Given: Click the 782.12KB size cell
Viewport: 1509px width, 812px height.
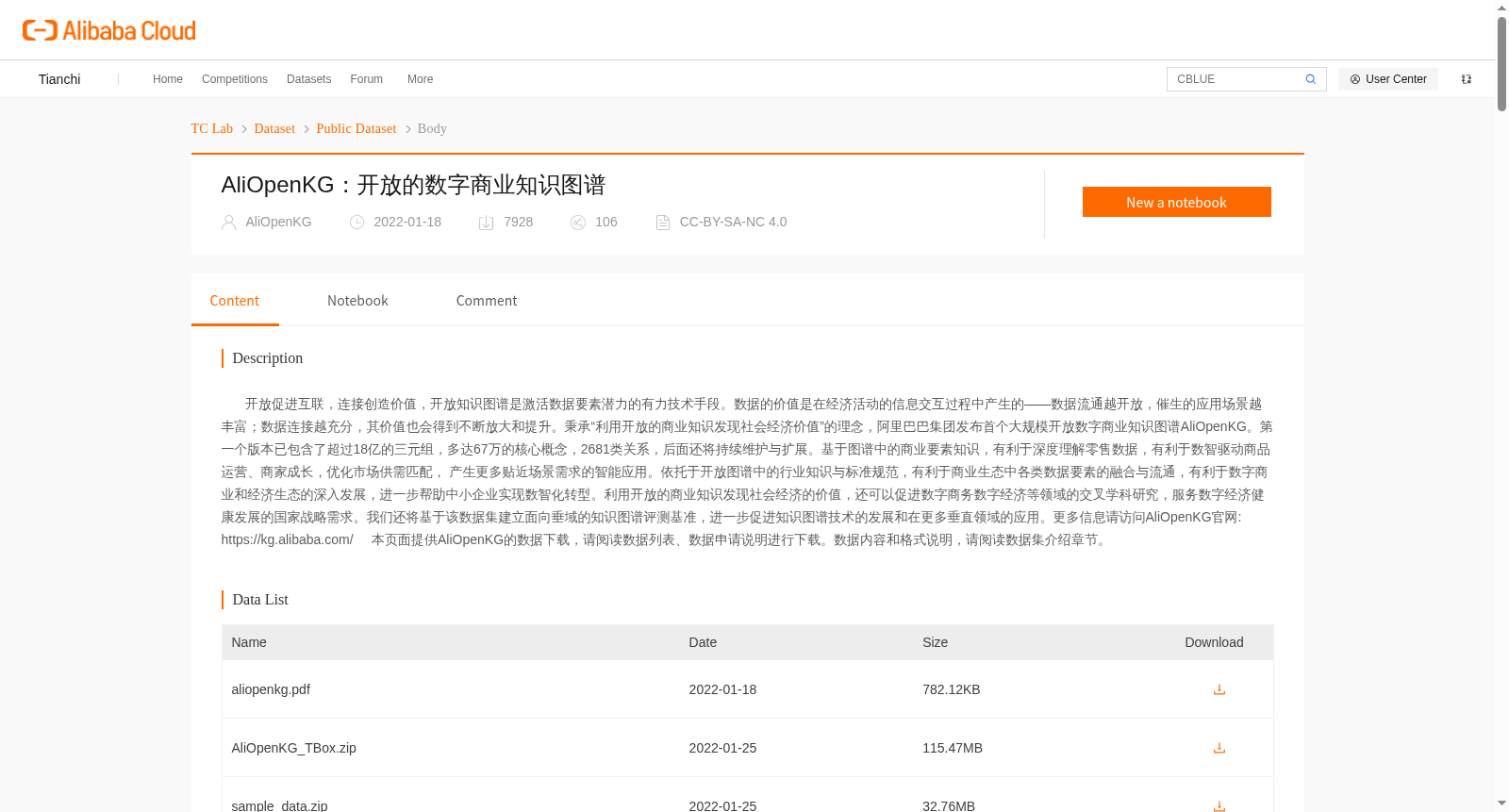Looking at the screenshot, I should pos(952,689).
